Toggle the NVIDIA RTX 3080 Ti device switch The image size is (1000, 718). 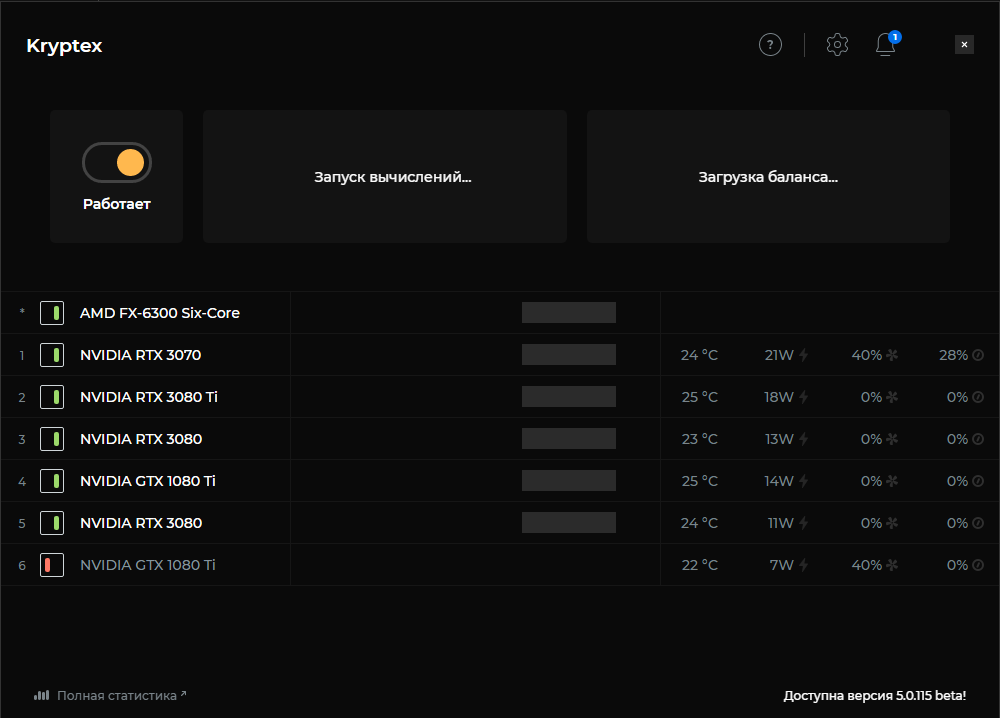52,397
